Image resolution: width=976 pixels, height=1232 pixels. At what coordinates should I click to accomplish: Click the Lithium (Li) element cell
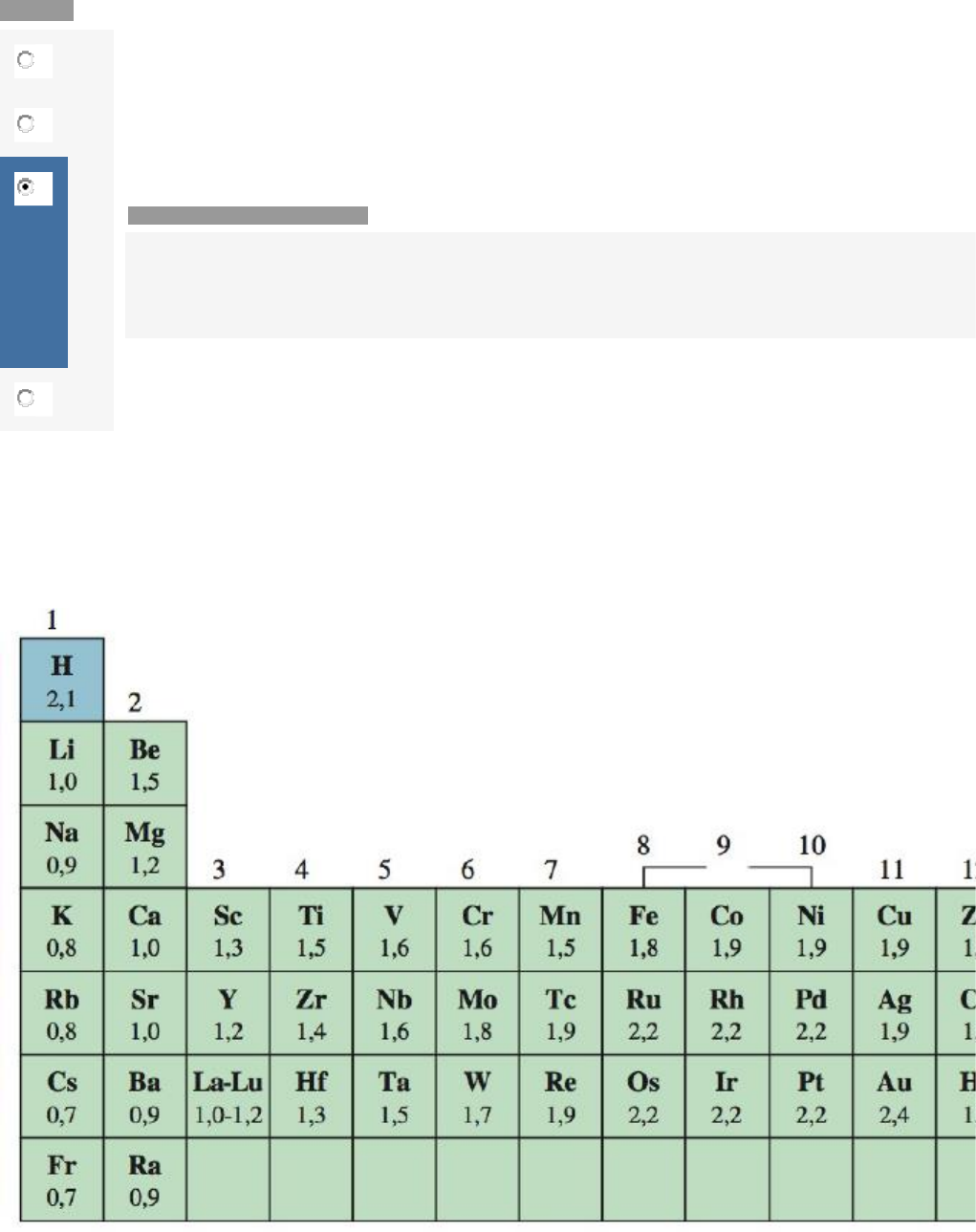pyautogui.click(x=62, y=764)
